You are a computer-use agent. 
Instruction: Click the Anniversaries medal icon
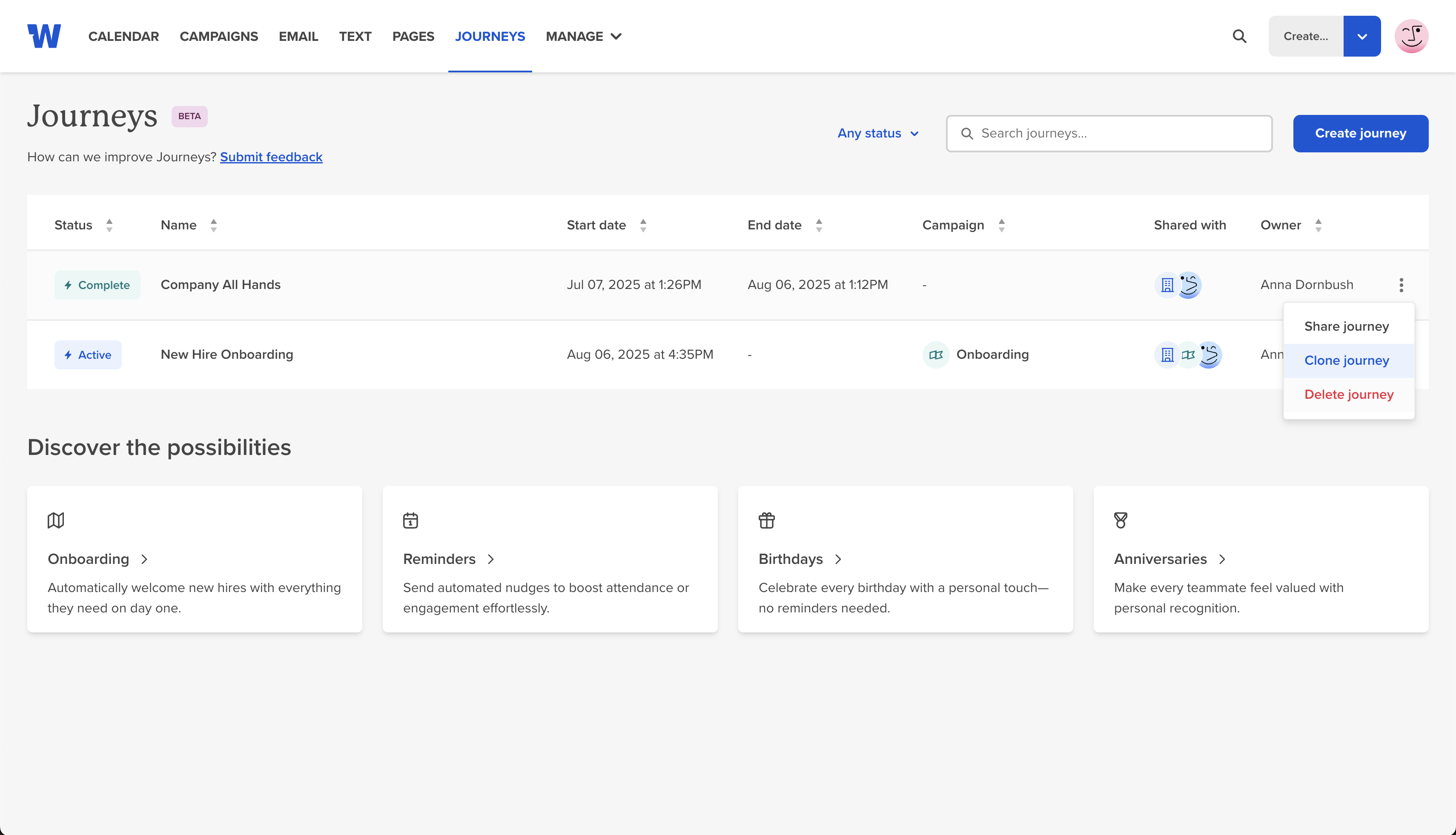[x=1121, y=520]
